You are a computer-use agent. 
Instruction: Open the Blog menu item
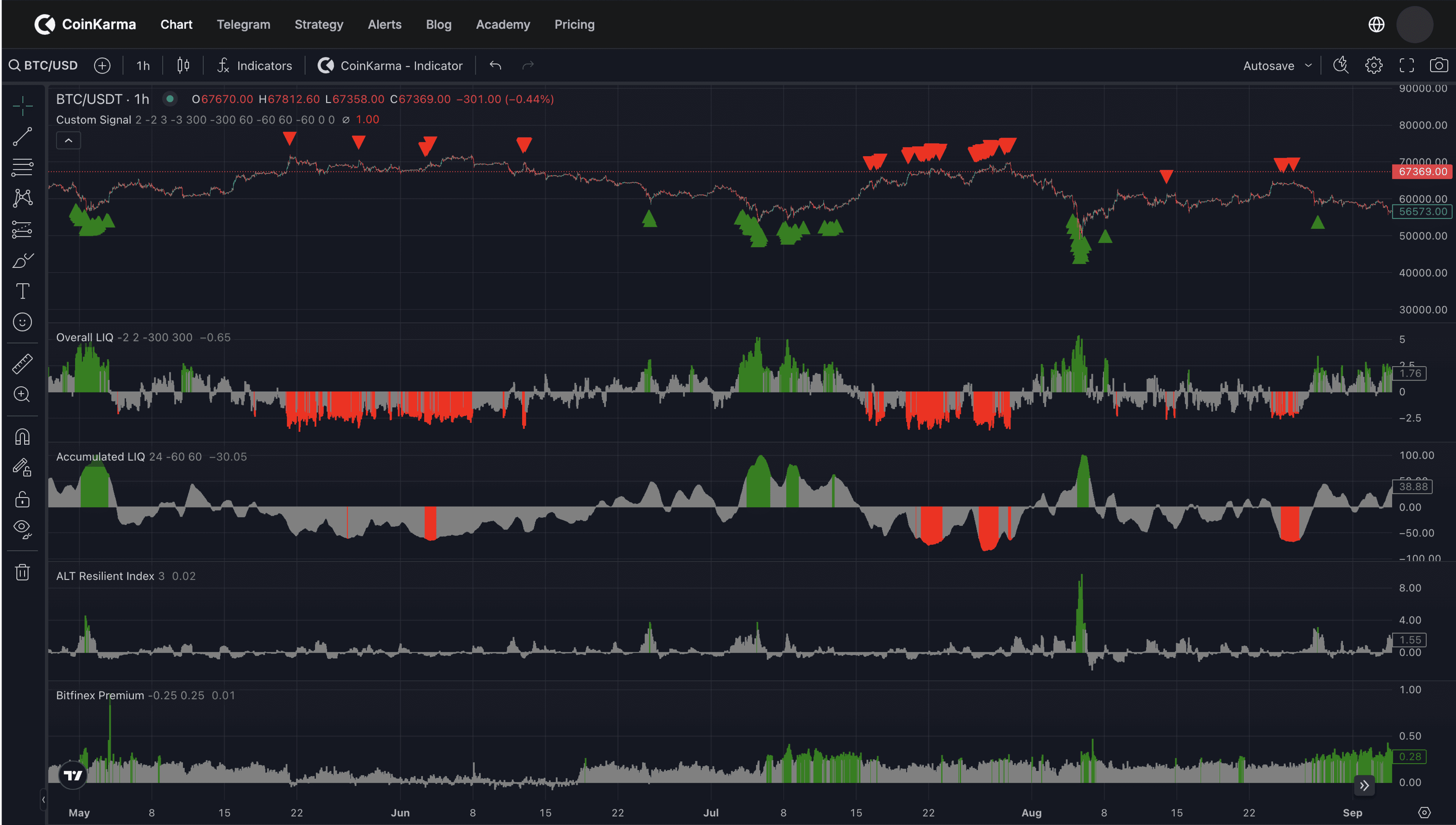pyautogui.click(x=438, y=24)
